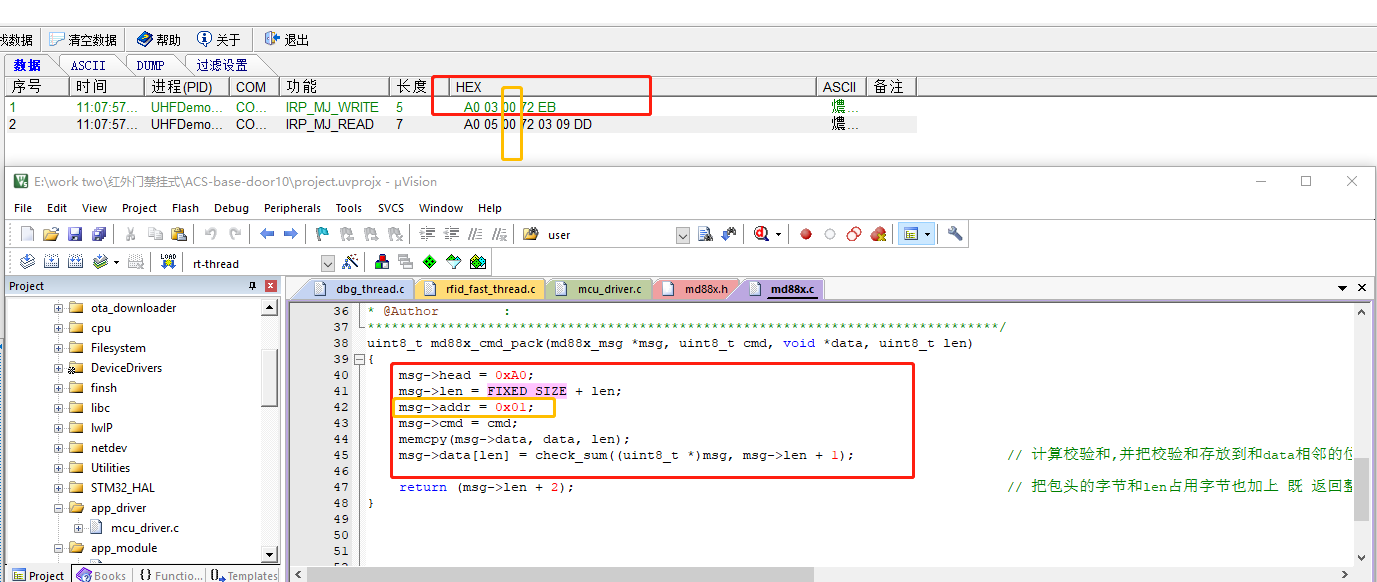Select the IRP_MJ_READ row in data list
This screenshot has width=1377, height=582.
(x=460, y=124)
